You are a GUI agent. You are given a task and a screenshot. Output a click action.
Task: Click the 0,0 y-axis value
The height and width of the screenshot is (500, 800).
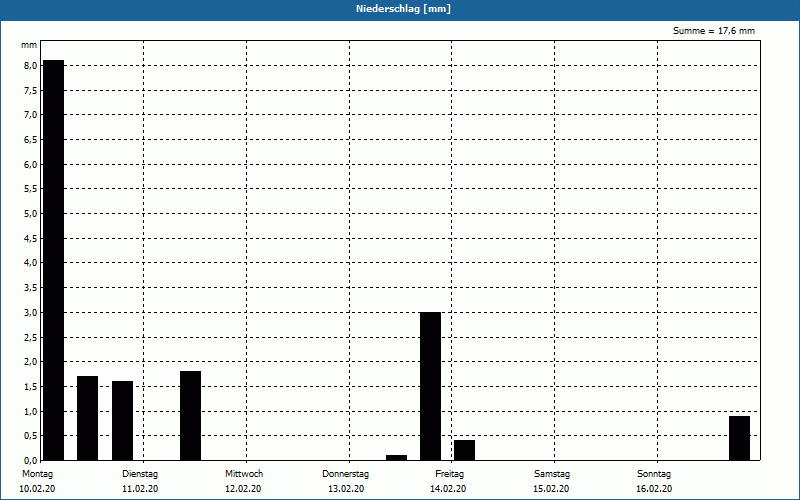pyautogui.click(x=30, y=460)
